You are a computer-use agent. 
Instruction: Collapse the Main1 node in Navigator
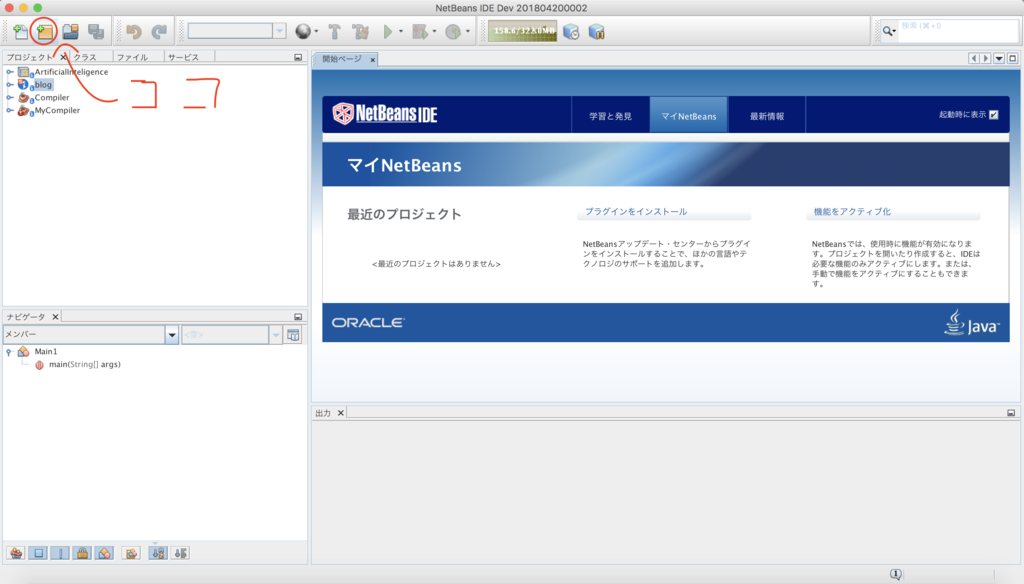pos(9,351)
